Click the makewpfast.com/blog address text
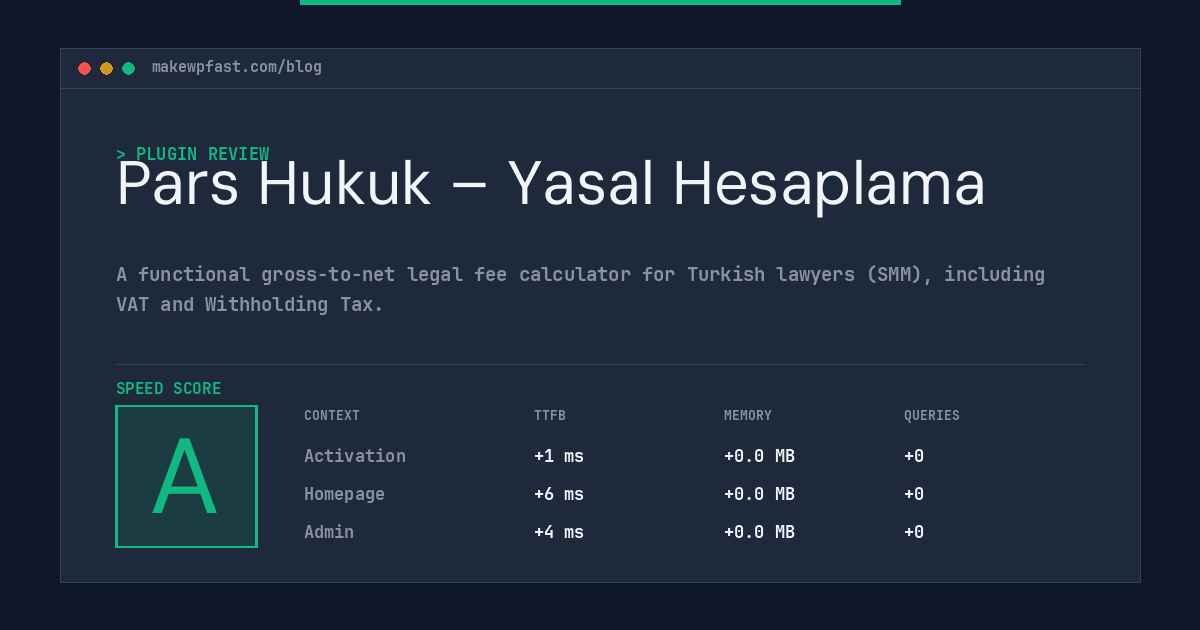This screenshot has width=1200, height=630. click(x=237, y=67)
